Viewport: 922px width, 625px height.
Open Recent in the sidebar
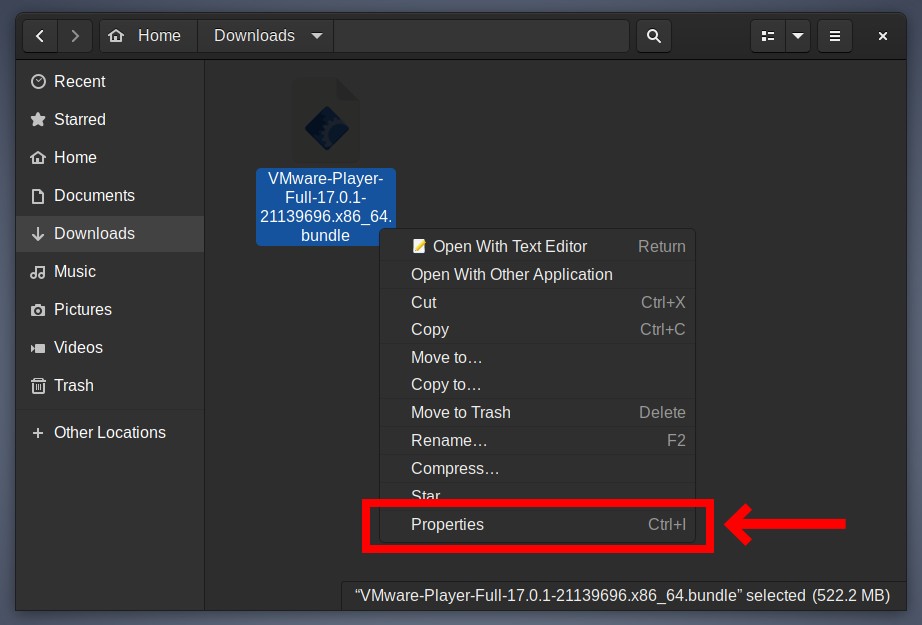[110, 81]
